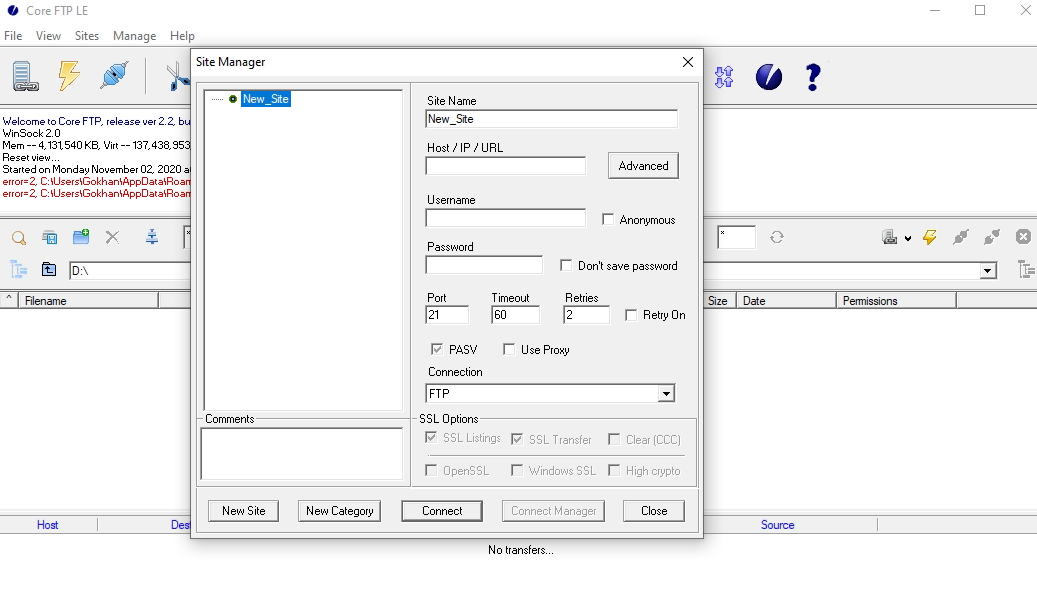Click the Password input field
1037x599 pixels.
[484, 265]
